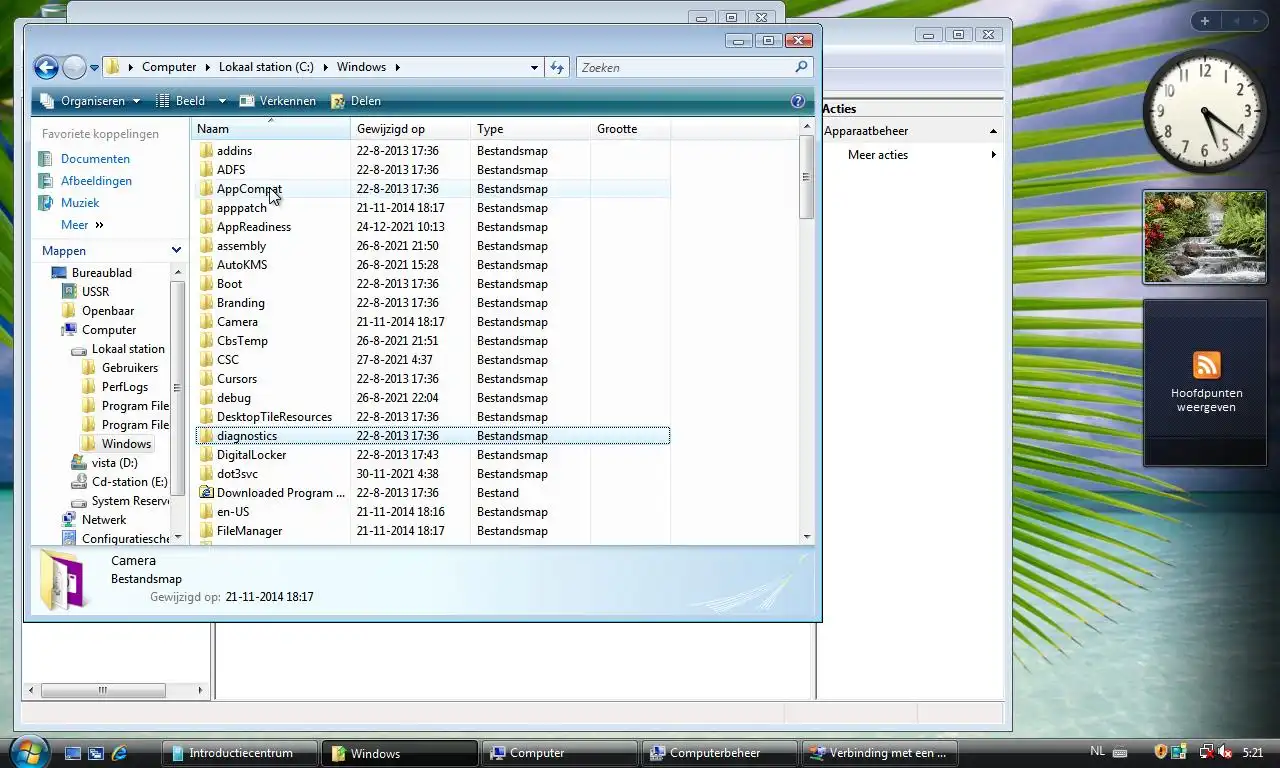This screenshot has width=1280, height=768.
Task: Open the Organiseren menu
Action: [93, 101]
